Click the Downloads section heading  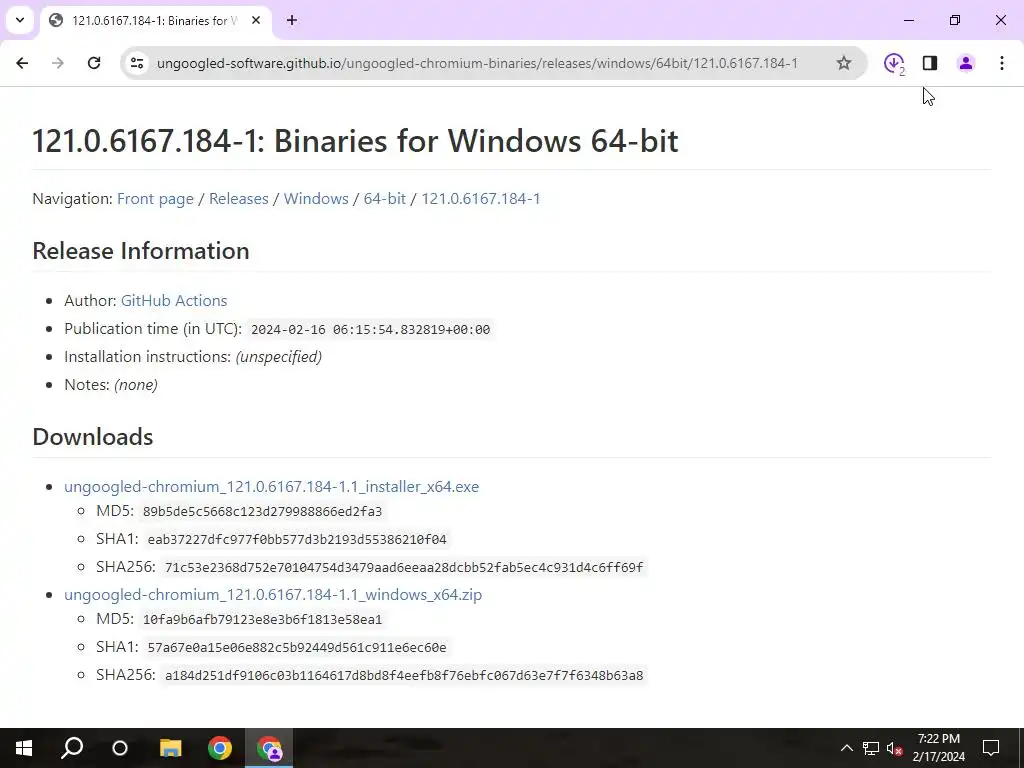click(x=93, y=437)
